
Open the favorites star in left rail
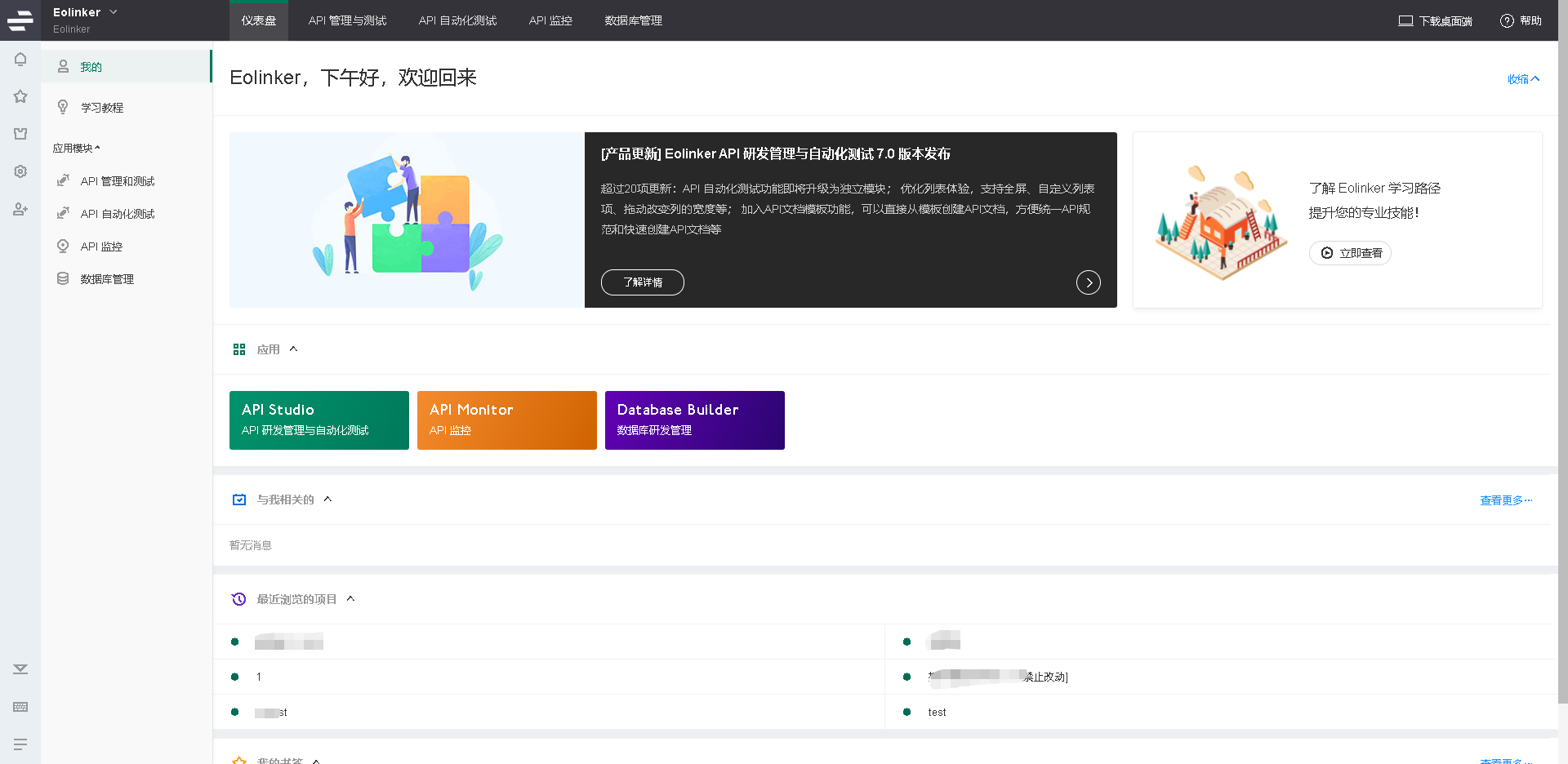(x=20, y=96)
